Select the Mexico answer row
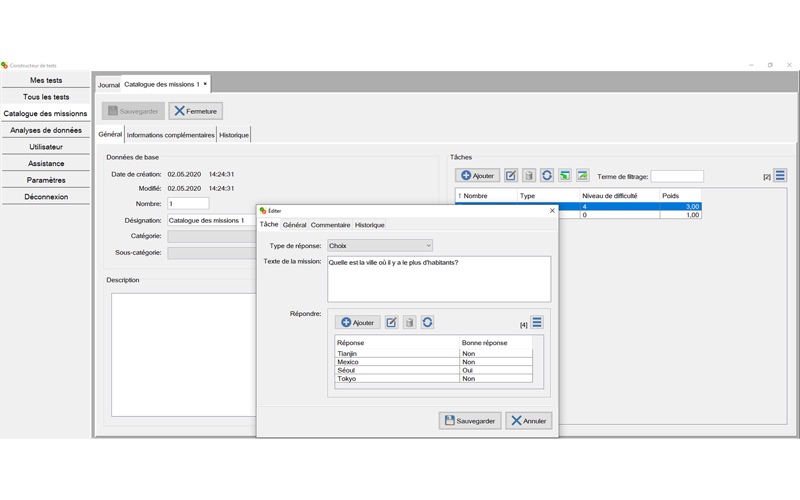The width and height of the screenshot is (800, 500). (433, 362)
